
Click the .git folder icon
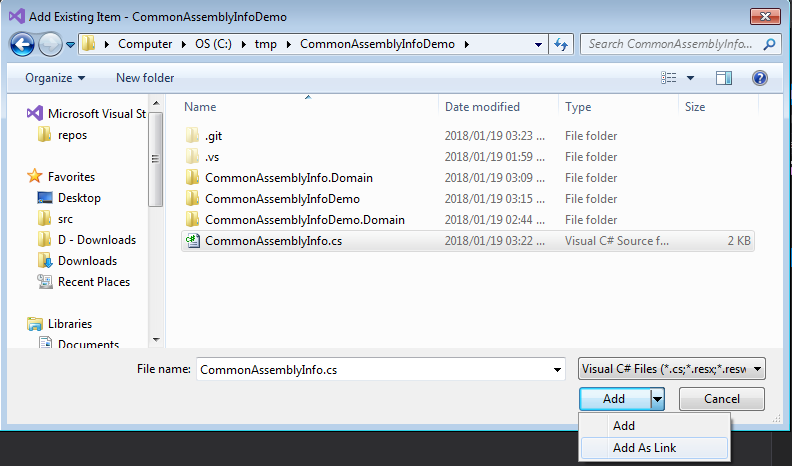click(192, 135)
